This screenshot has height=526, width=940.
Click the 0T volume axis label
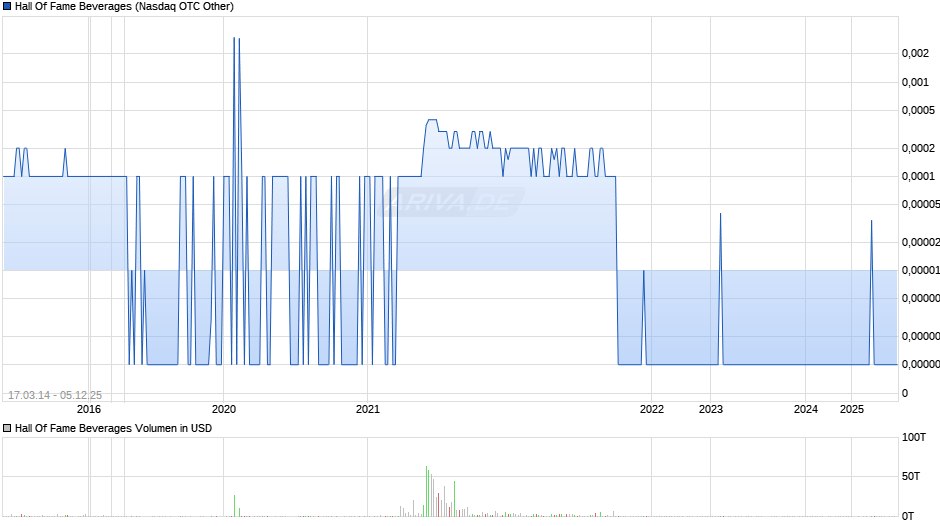click(908, 516)
